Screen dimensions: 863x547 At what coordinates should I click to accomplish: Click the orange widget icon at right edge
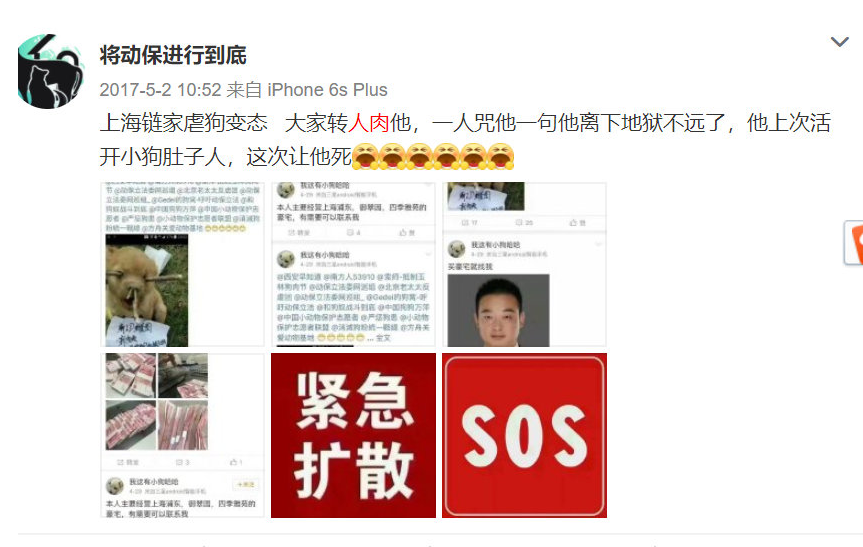tap(854, 243)
